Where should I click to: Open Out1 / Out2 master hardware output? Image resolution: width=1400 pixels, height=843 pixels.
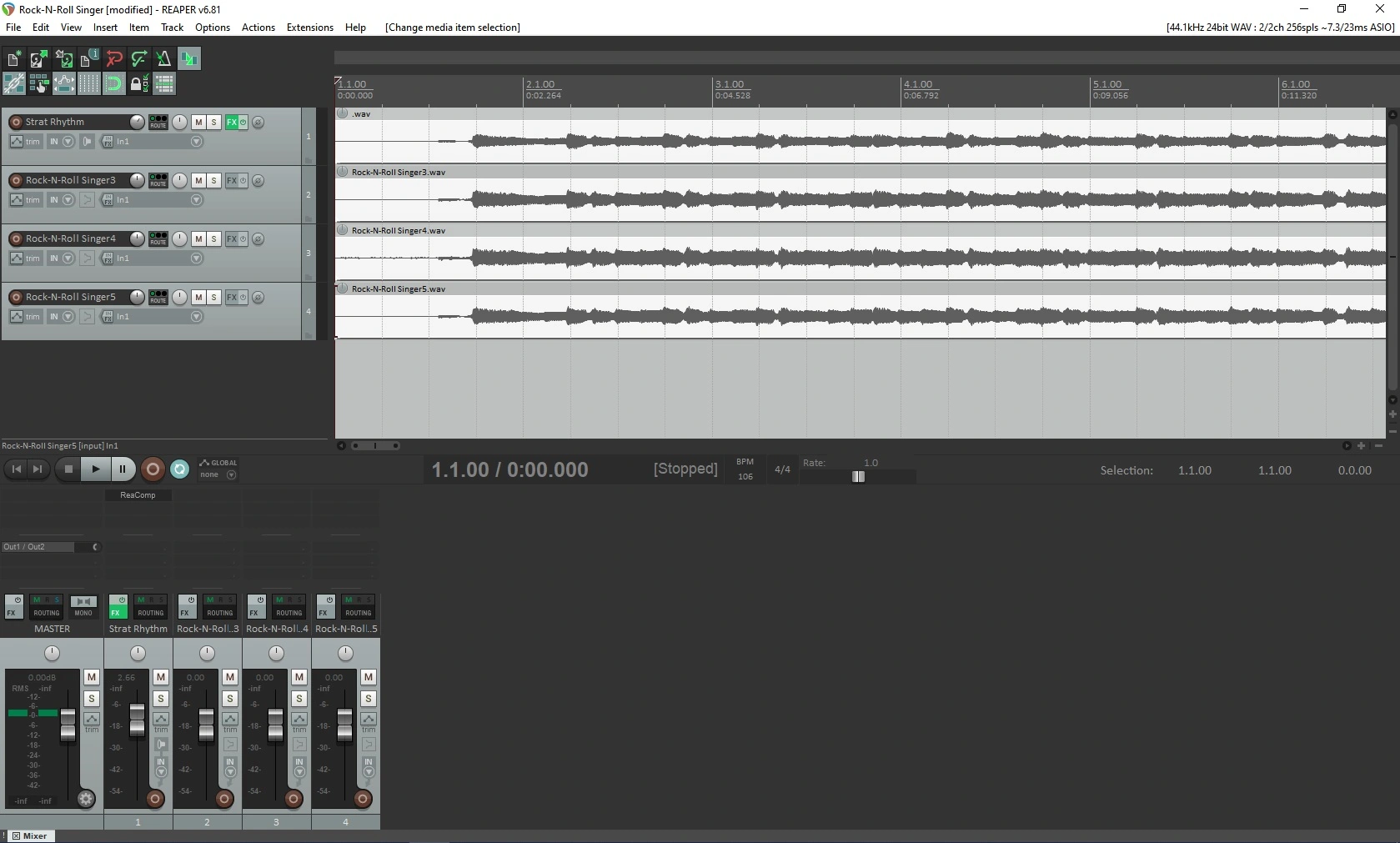click(50, 547)
